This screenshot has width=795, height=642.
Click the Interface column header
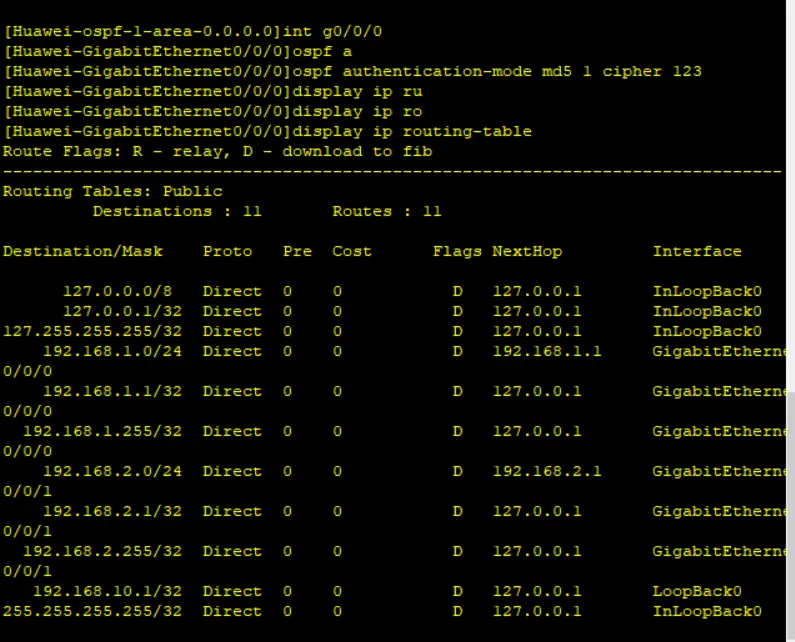[x=697, y=251]
